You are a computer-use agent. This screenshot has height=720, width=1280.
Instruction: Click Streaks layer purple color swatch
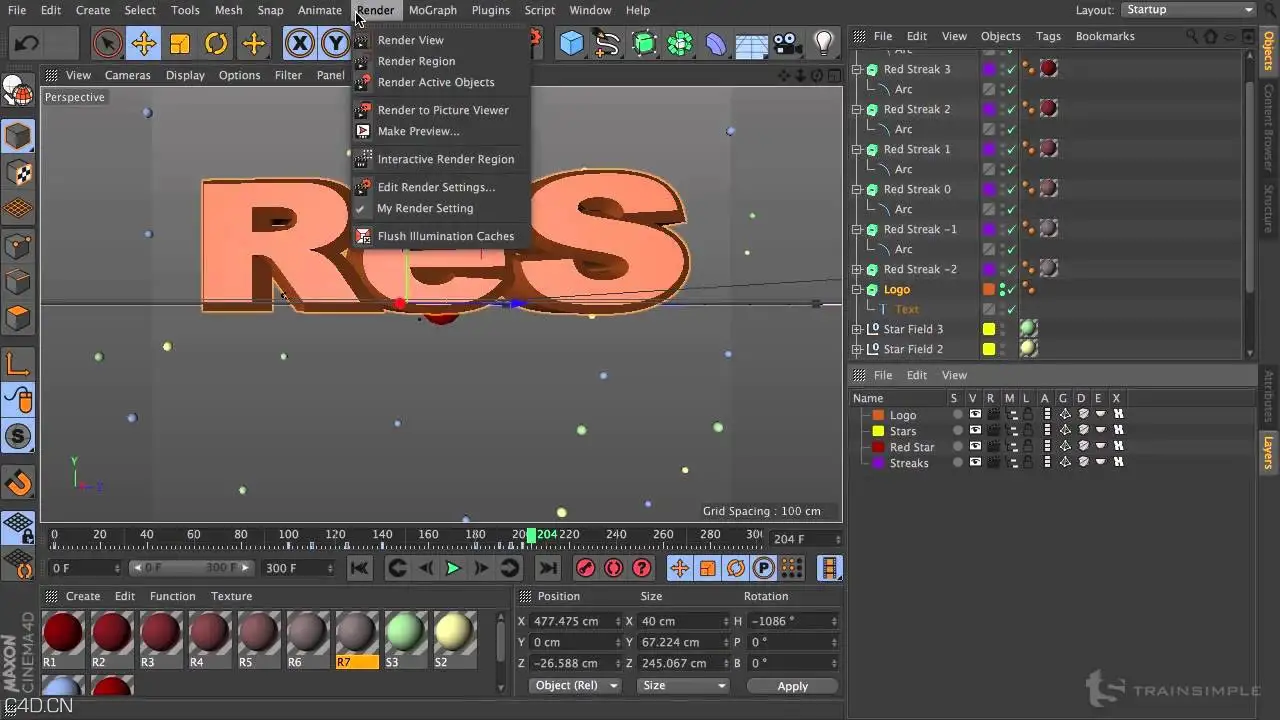(878, 463)
